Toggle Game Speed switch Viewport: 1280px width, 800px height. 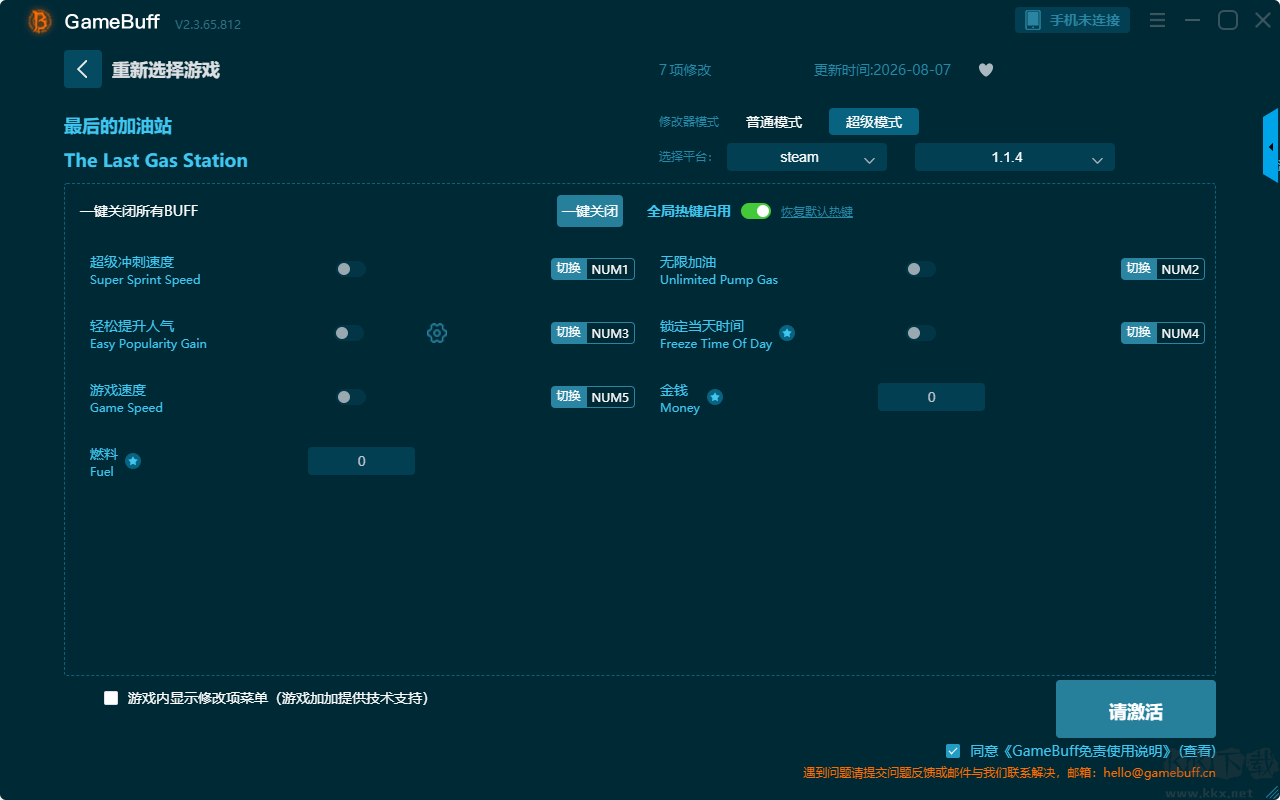(x=351, y=397)
